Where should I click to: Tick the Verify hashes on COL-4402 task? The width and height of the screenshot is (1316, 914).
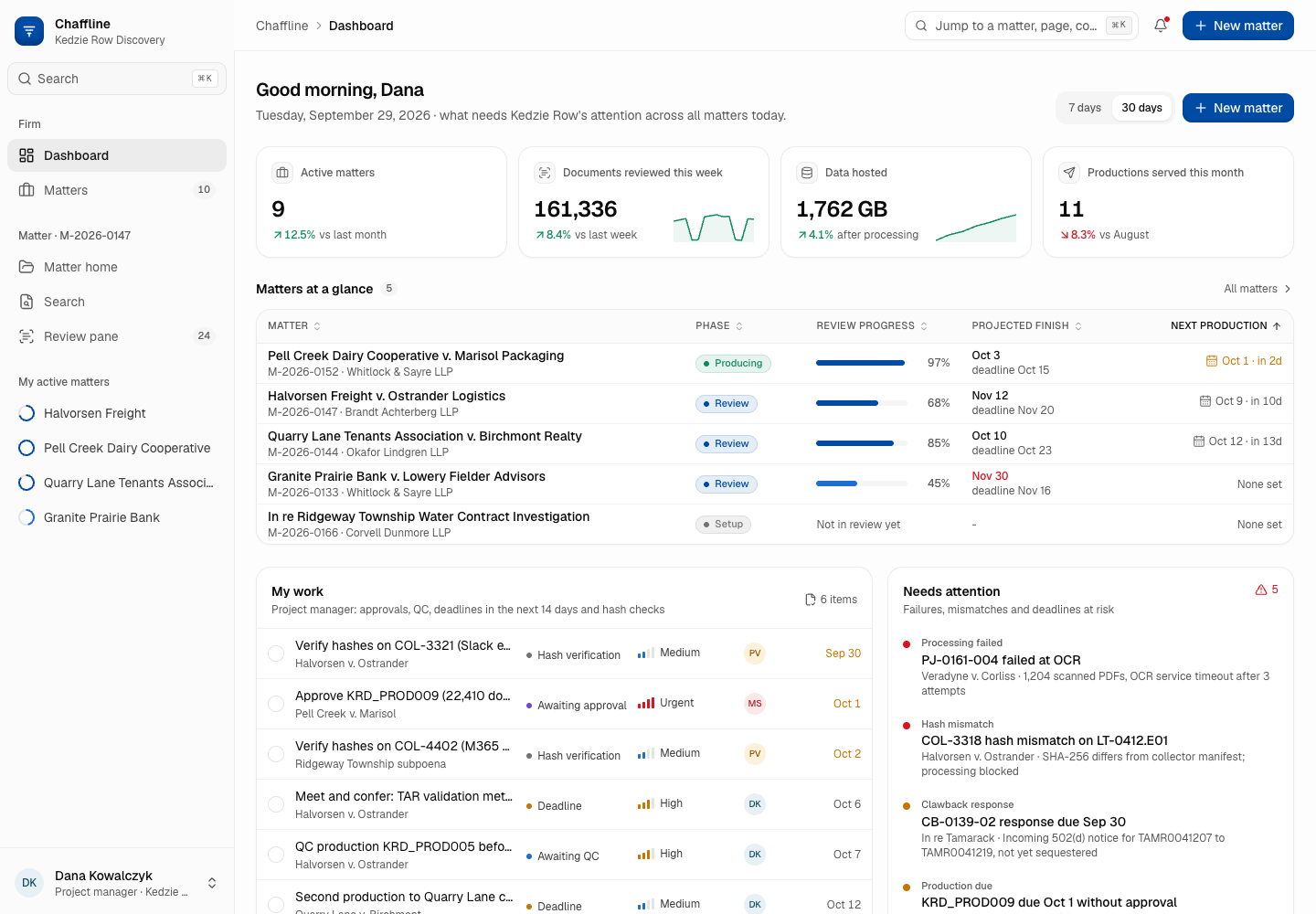pos(276,754)
